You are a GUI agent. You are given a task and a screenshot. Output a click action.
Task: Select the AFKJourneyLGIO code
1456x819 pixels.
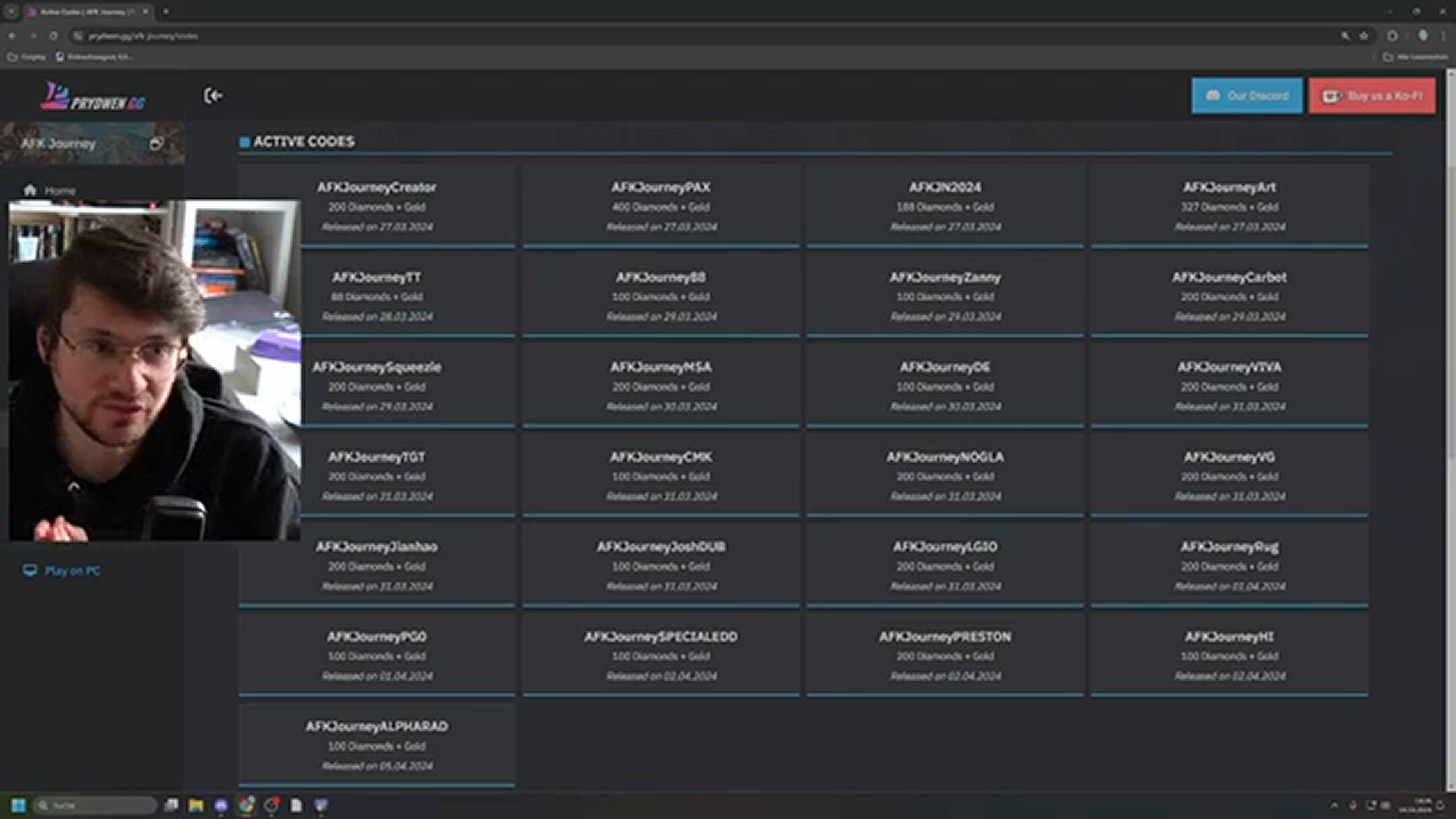click(x=945, y=566)
